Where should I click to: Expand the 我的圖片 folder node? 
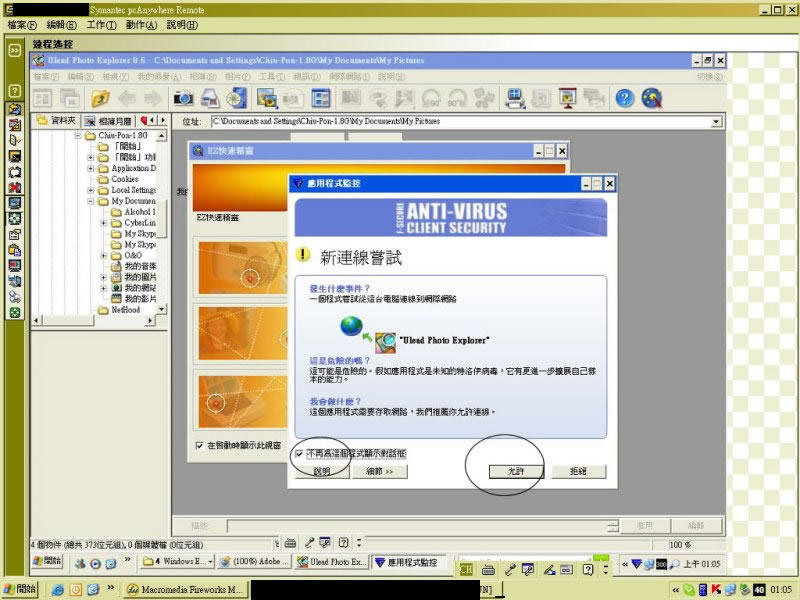[104, 278]
